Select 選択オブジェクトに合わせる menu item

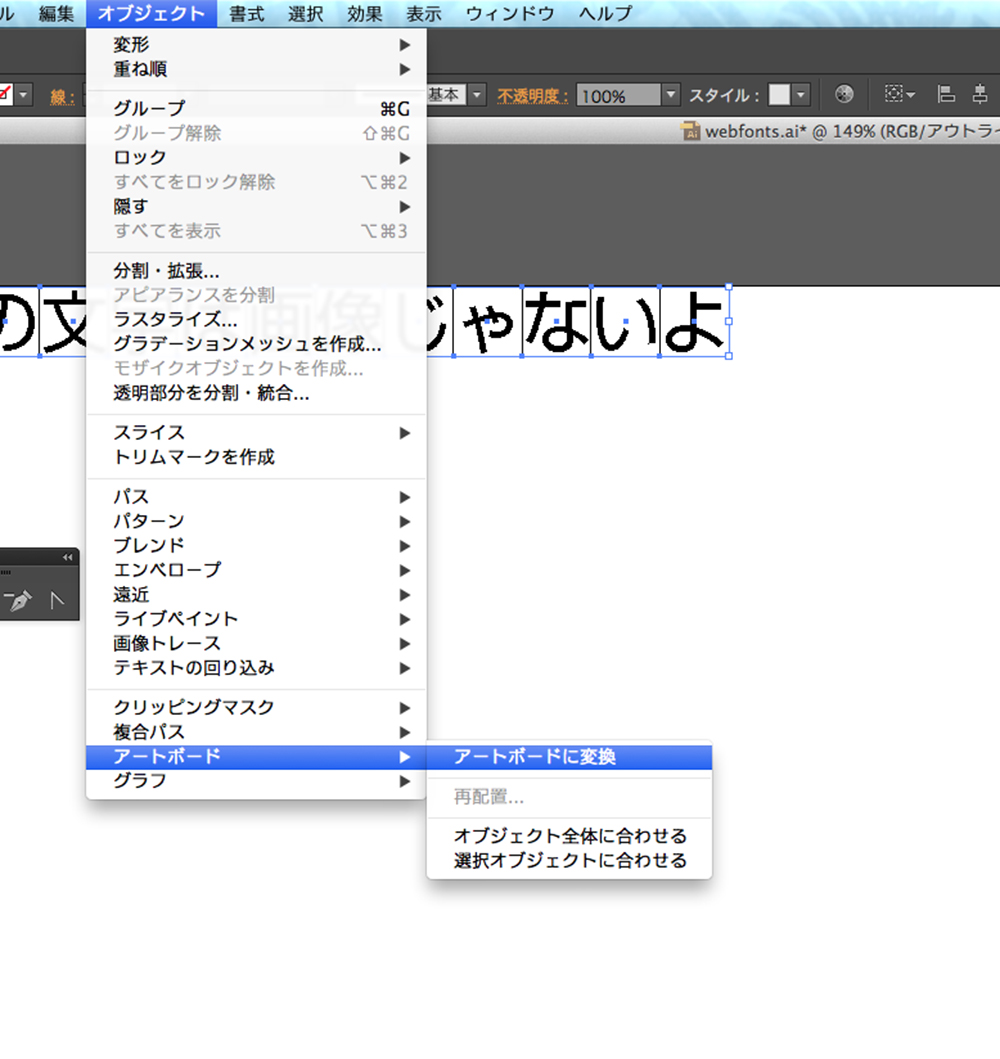point(570,861)
